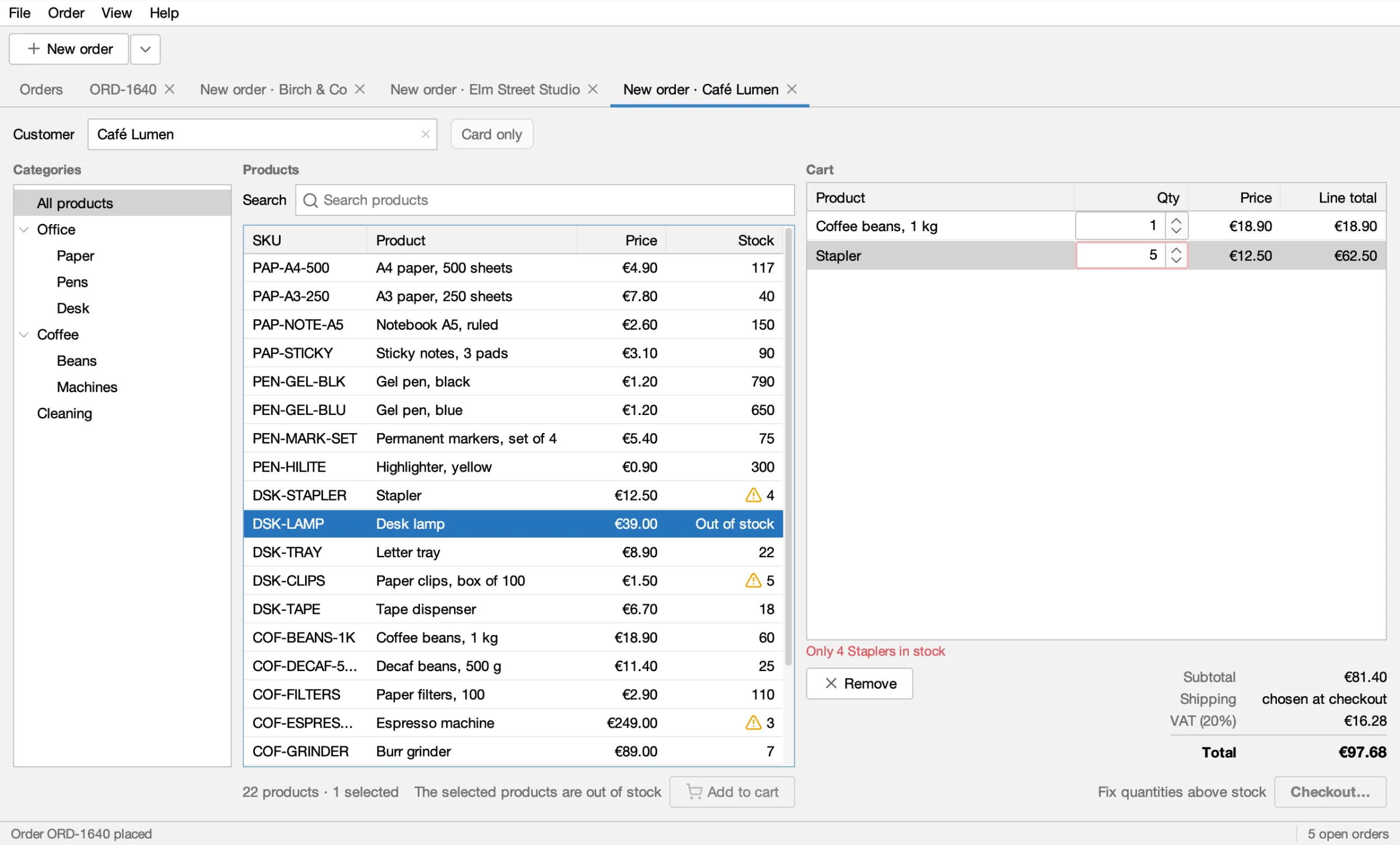Screen dimensions: 1400x845
Task: Close the Elm Street Studio order tab
Action: click(x=593, y=89)
